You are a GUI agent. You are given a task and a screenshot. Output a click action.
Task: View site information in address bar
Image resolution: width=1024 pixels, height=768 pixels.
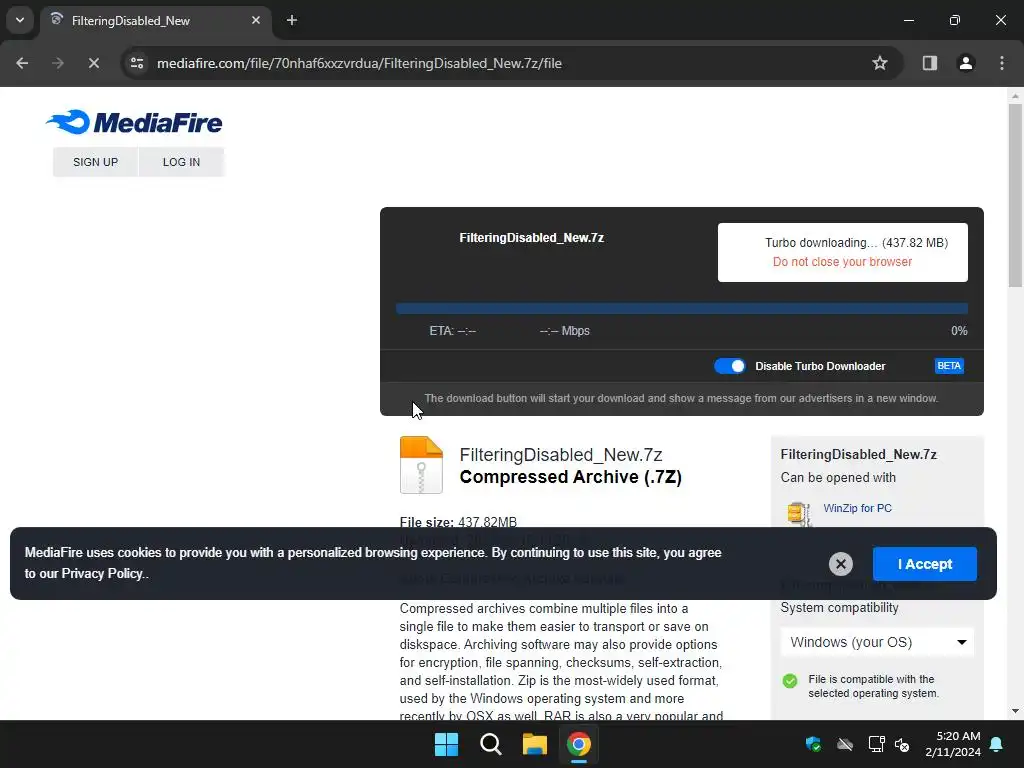click(137, 63)
